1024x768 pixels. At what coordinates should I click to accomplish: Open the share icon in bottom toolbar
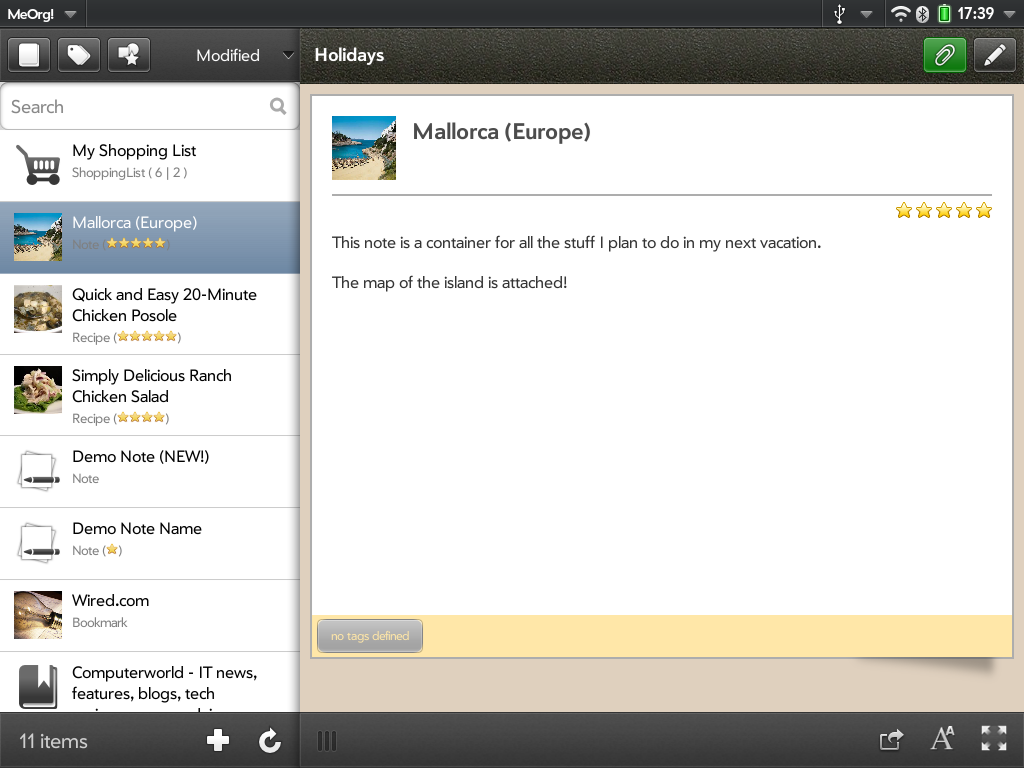tap(890, 740)
